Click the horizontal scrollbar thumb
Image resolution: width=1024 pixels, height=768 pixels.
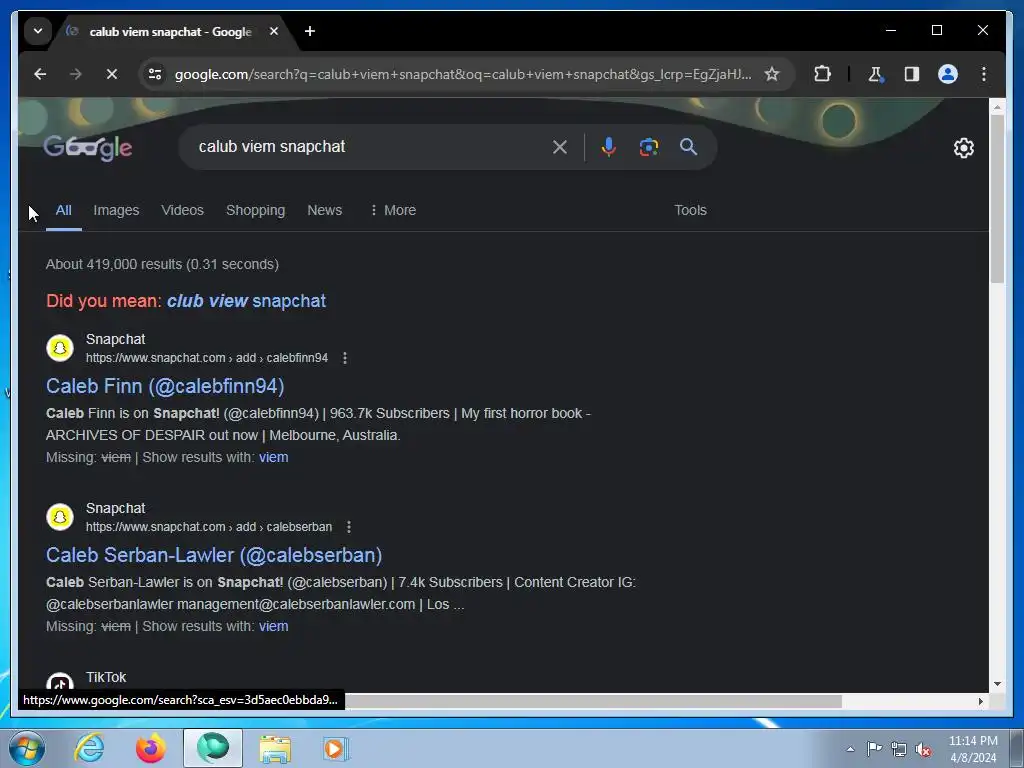click(592, 701)
